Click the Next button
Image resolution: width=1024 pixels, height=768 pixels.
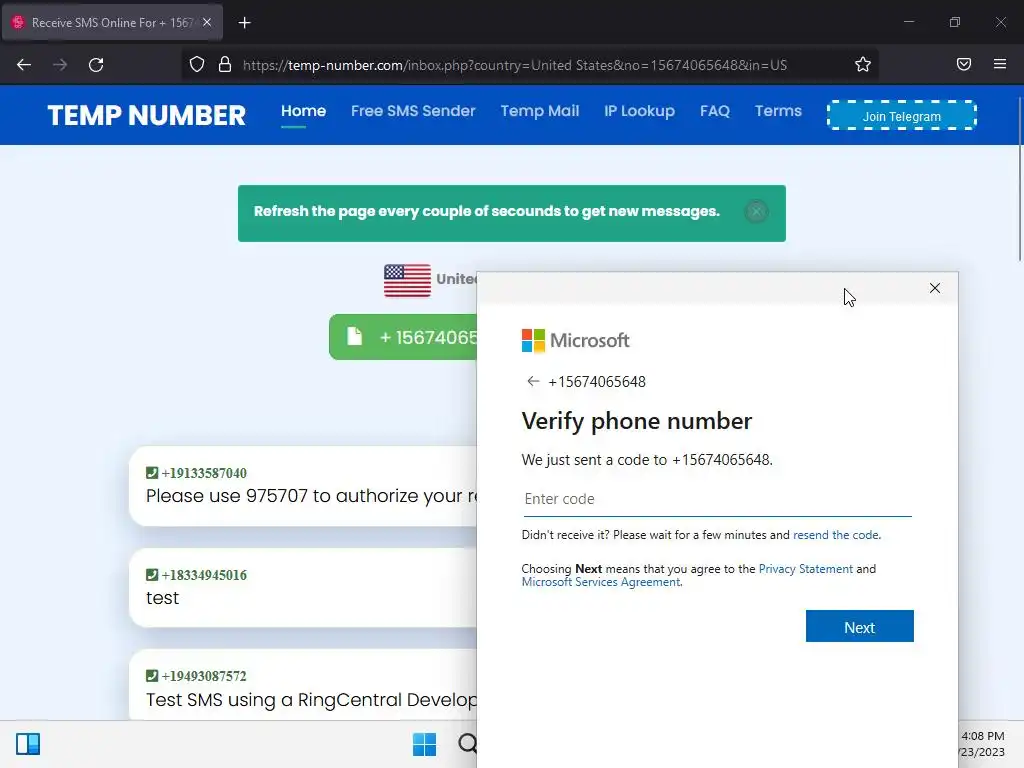859,627
